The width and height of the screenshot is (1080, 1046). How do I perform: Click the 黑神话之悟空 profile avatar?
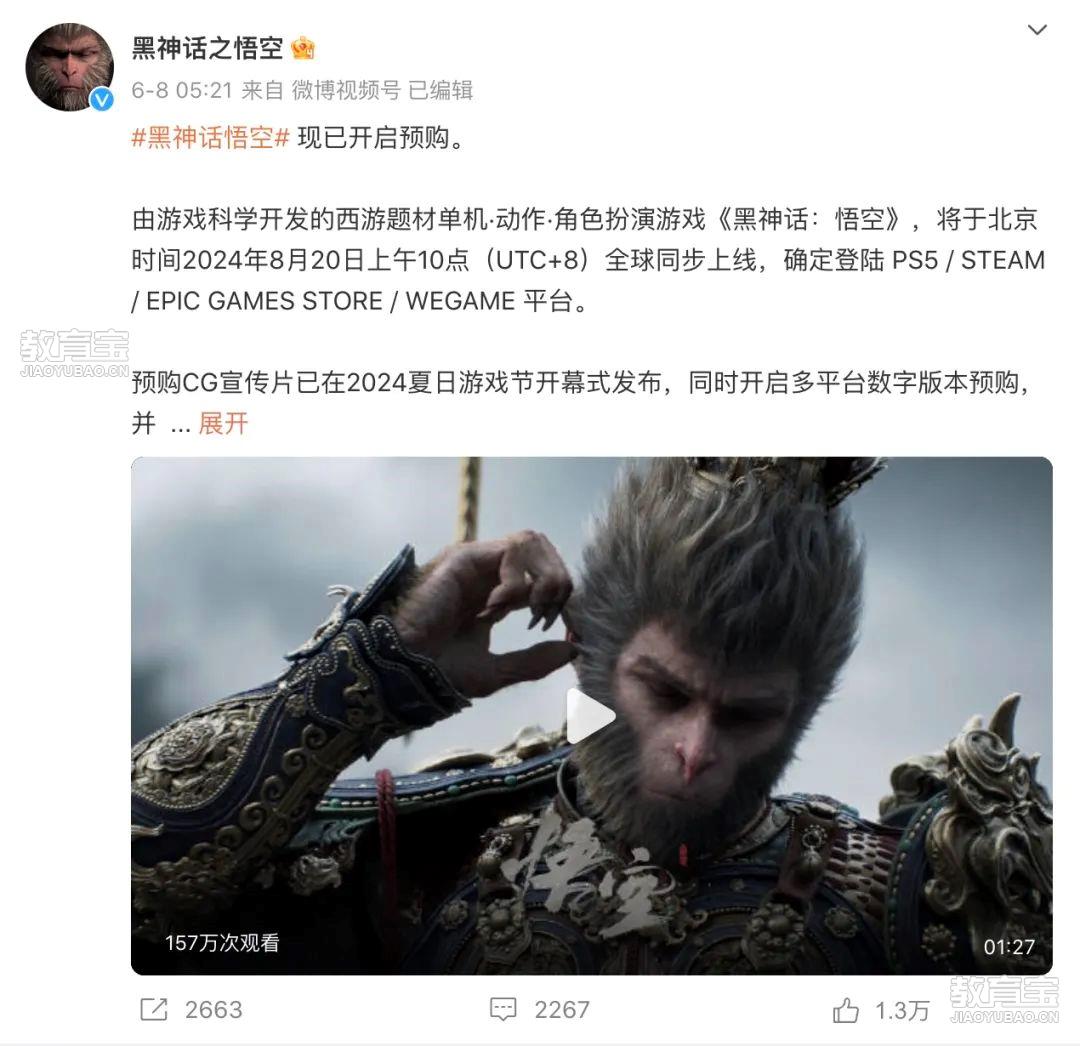point(69,67)
